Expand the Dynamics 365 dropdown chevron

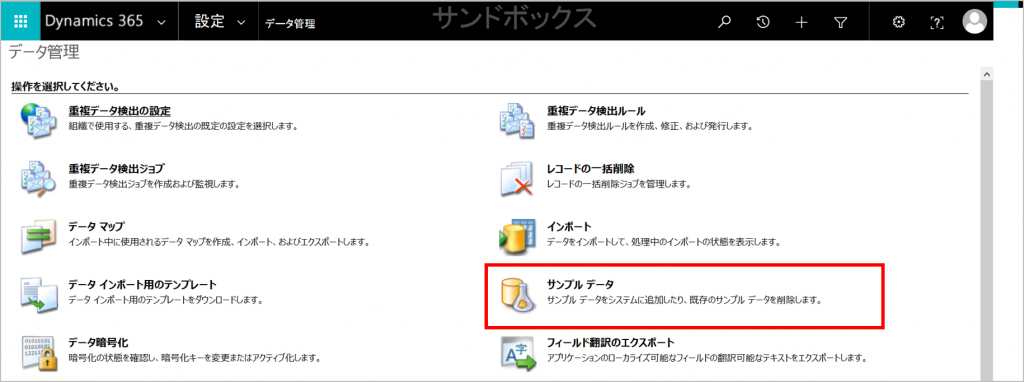click(x=162, y=22)
